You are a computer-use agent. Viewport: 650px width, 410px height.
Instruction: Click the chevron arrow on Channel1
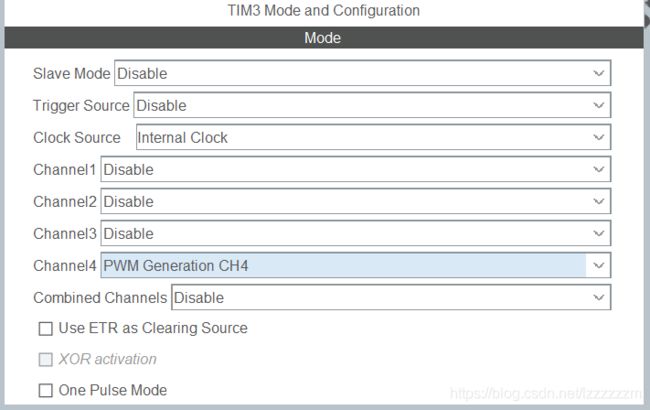(x=598, y=170)
